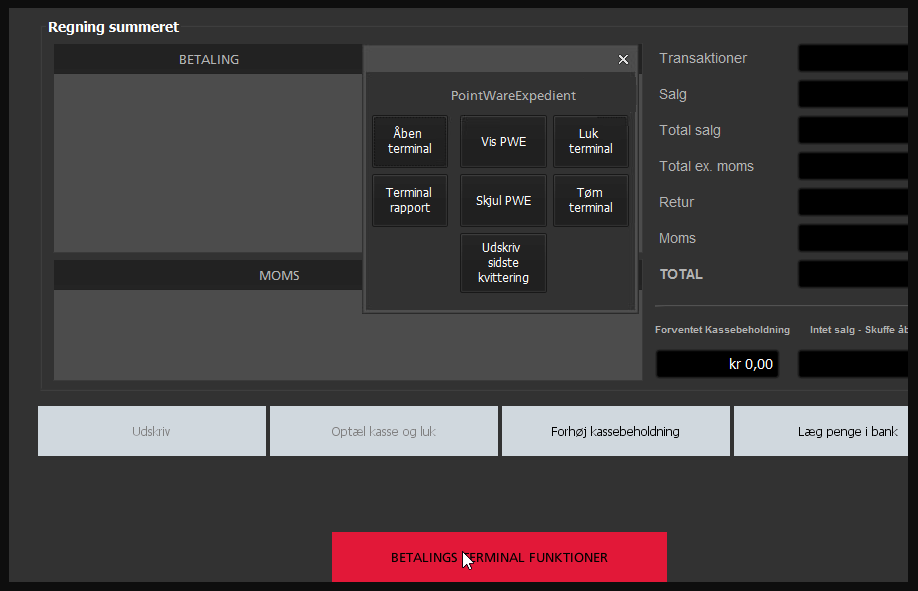Image resolution: width=918 pixels, height=591 pixels.
Task: Close the PointWareExpedient popup
Action: [623, 59]
